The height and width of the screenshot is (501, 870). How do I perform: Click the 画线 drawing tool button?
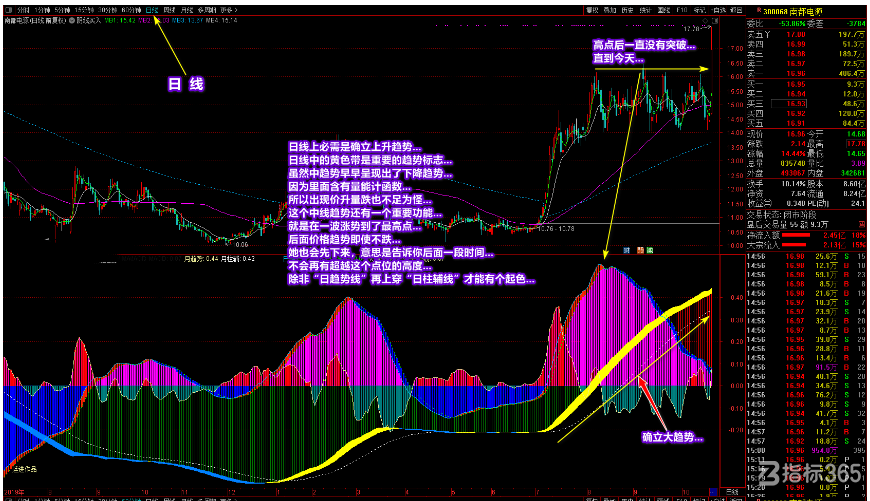[x=664, y=10]
